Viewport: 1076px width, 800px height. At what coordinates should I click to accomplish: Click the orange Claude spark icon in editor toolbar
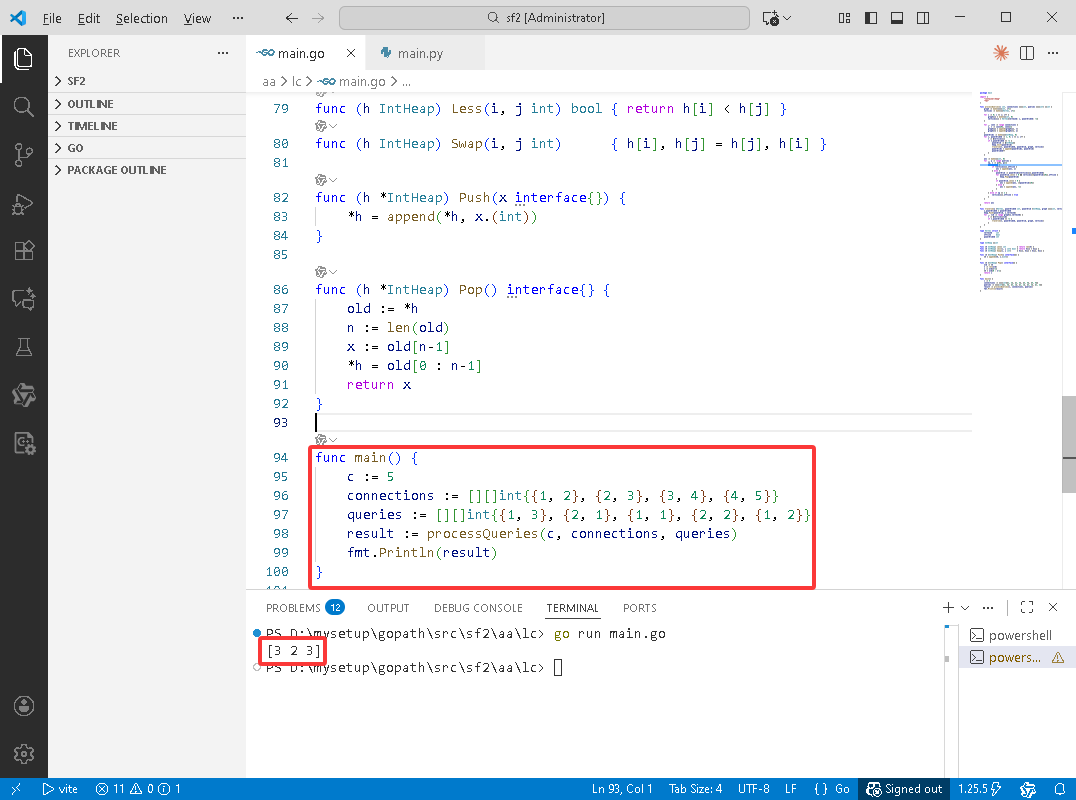pyautogui.click(x=1001, y=53)
